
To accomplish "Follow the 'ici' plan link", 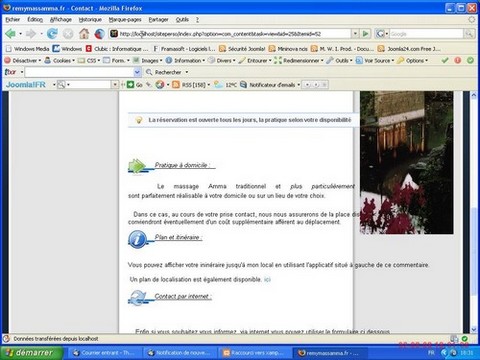I will click(267, 279).
